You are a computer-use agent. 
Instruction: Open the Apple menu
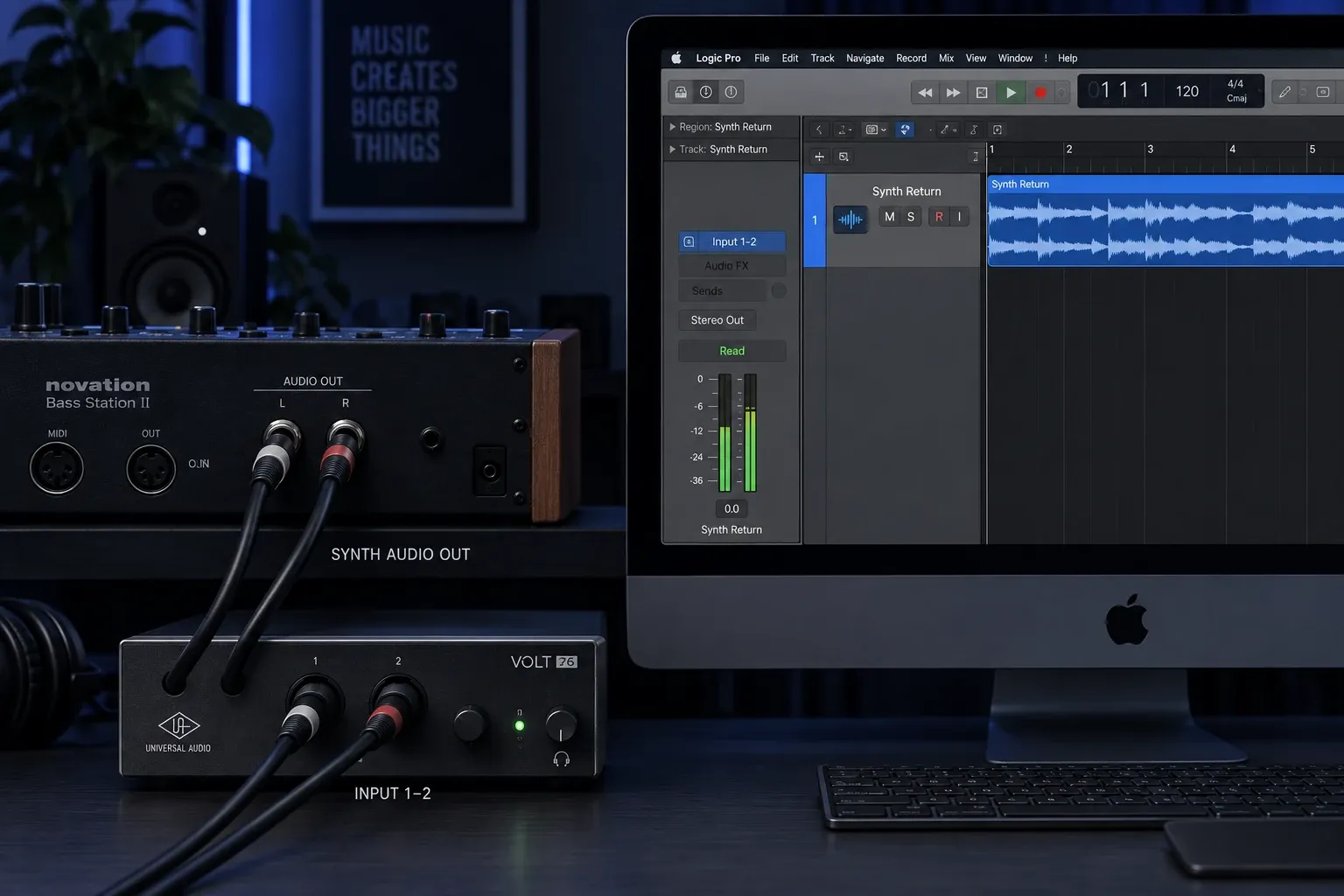click(x=675, y=58)
